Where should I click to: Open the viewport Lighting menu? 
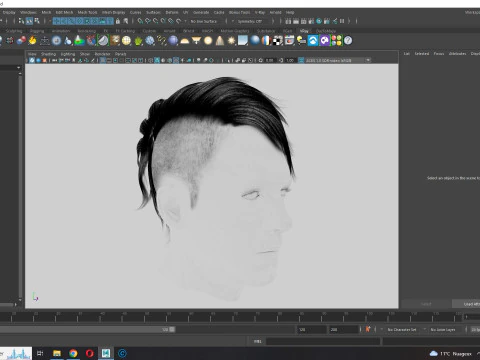pyautogui.click(x=68, y=54)
